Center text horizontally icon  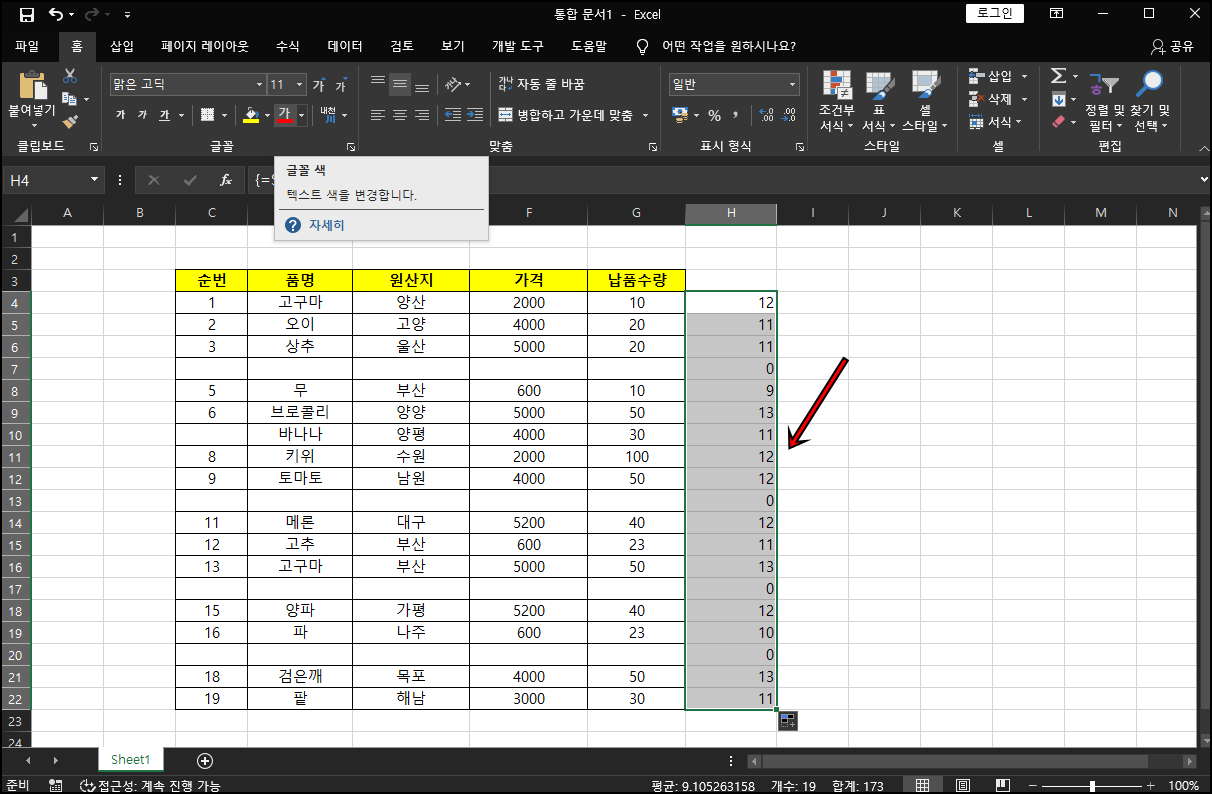[400, 115]
